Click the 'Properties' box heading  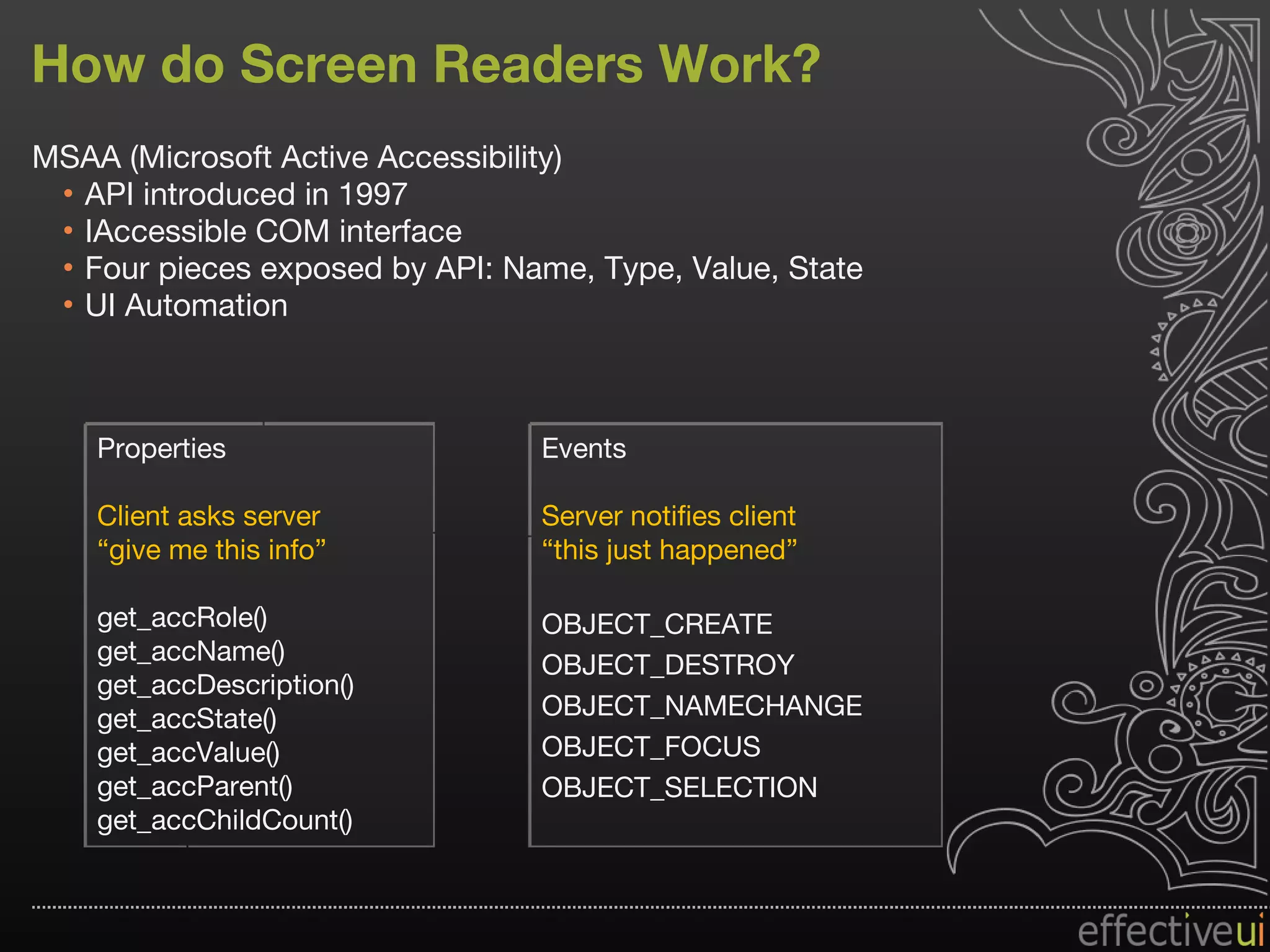click(161, 449)
